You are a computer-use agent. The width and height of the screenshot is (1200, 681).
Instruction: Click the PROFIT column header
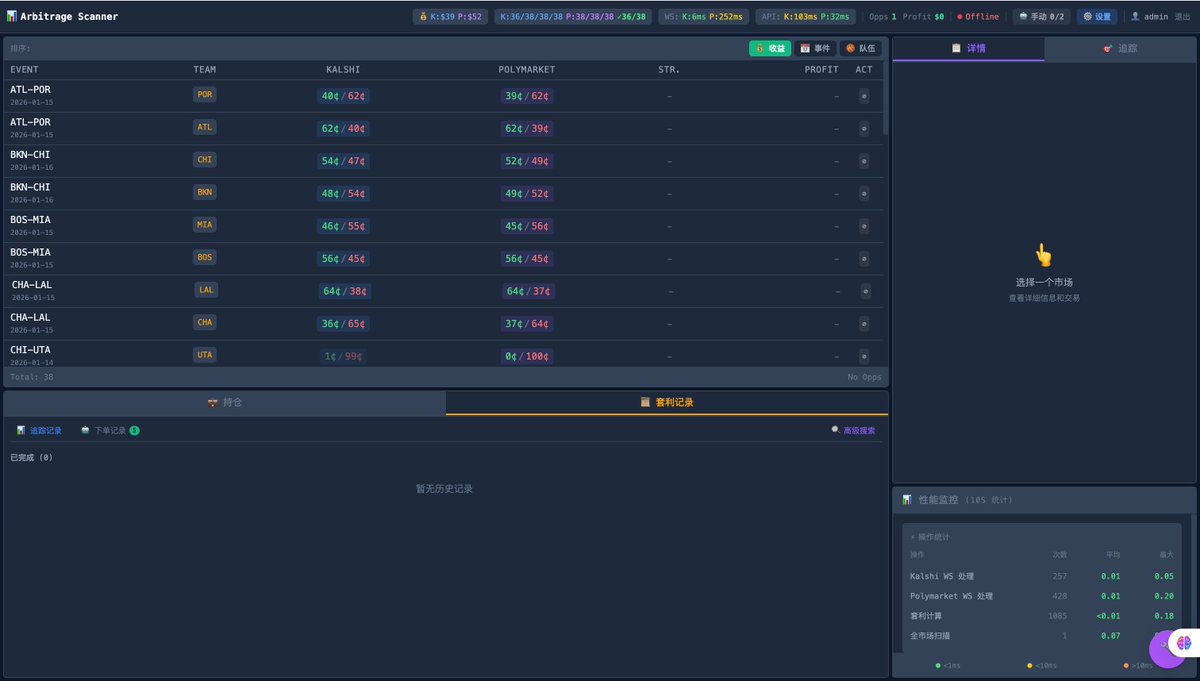click(x=822, y=70)
